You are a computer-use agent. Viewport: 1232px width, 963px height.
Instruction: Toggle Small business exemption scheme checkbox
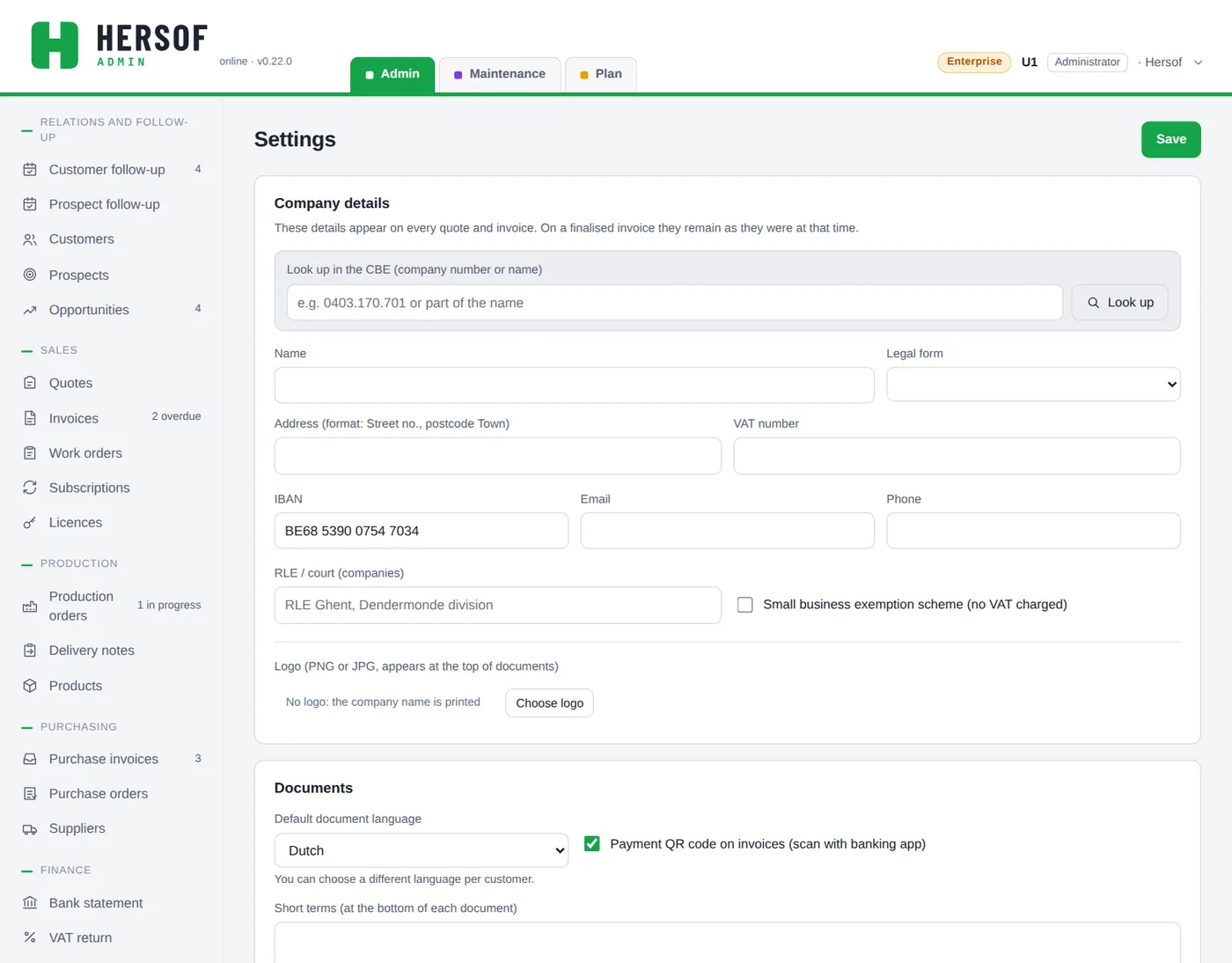pos(745,605)
